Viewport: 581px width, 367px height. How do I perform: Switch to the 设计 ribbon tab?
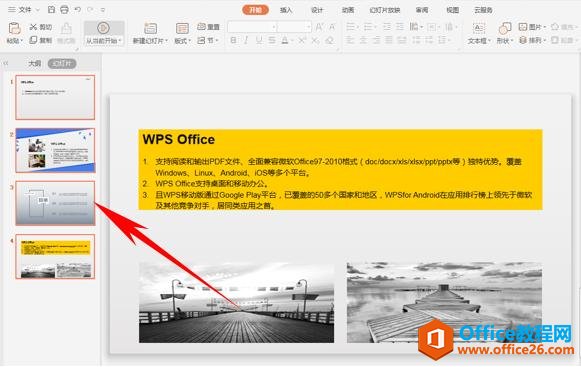[x=317, y=10]
